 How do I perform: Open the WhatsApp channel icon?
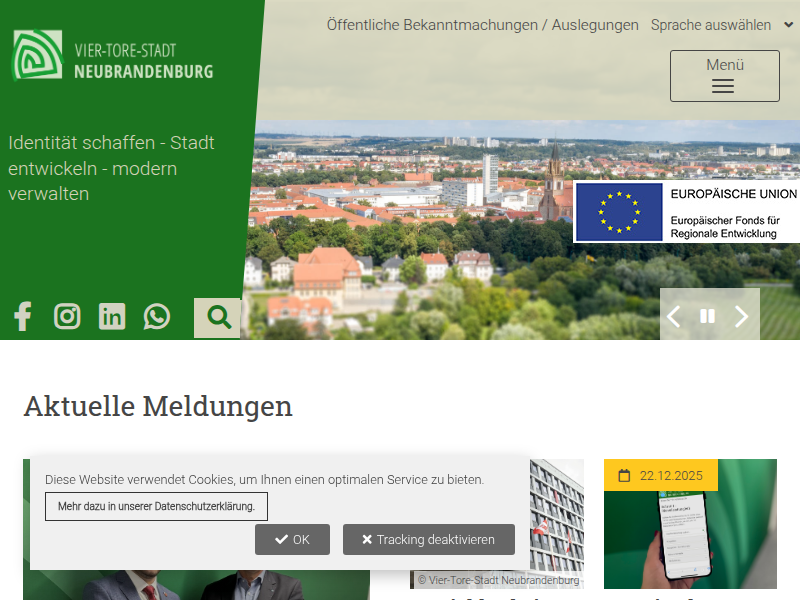click(157, 317)
